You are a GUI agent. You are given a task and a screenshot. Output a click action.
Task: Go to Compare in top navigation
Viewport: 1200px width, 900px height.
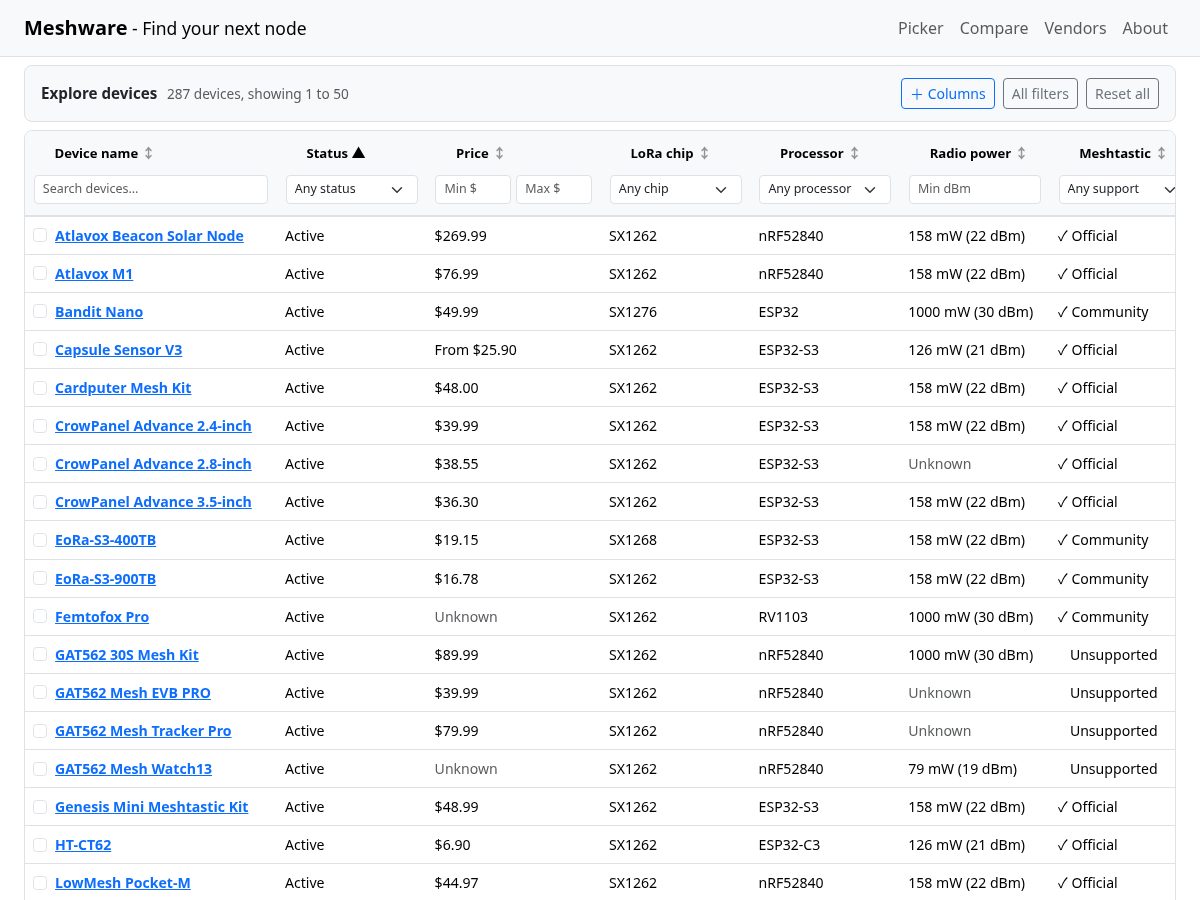(993, 28)
